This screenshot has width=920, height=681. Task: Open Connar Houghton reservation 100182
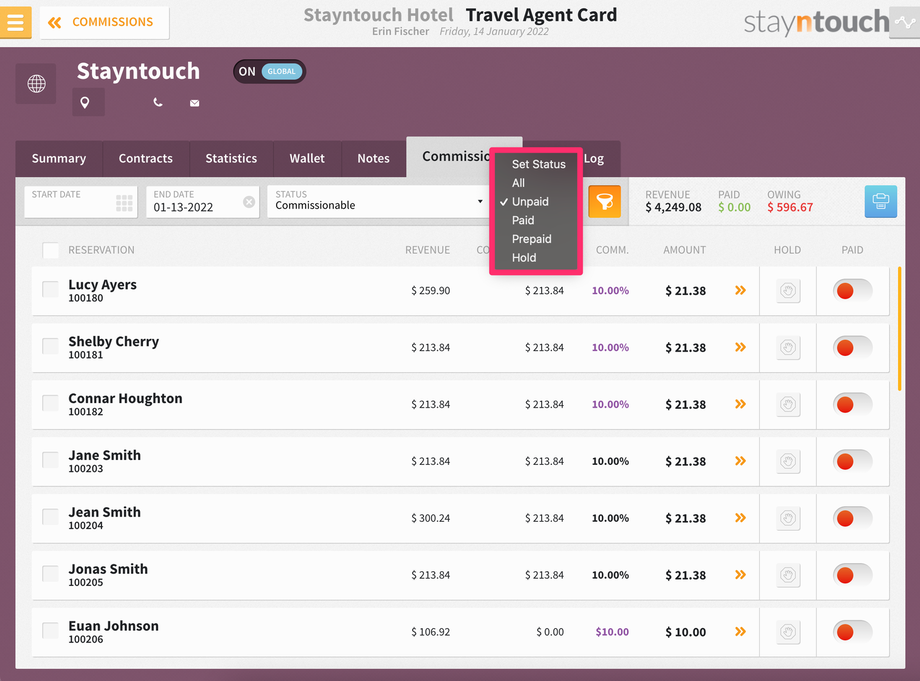pyautogui.click(x=126, y=405)
